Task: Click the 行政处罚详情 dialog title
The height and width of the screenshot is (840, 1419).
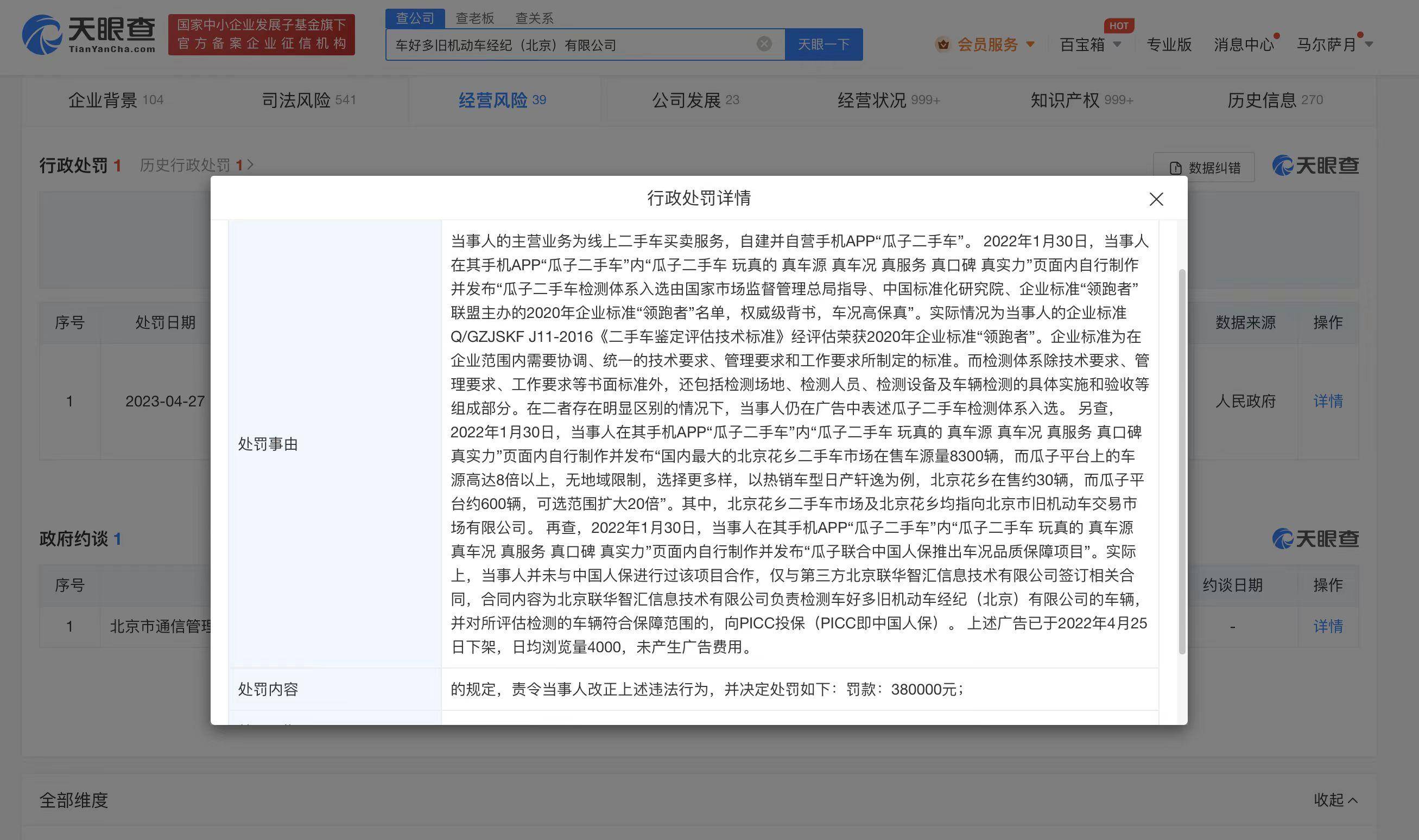Action: 699,198
